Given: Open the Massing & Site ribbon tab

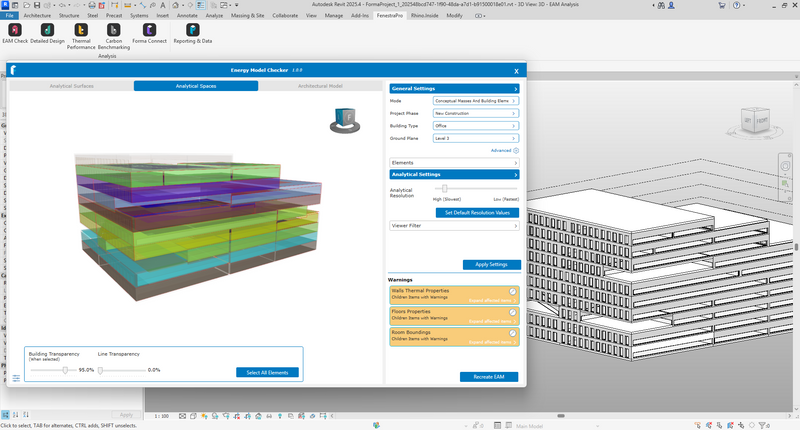Looking at the screenshot, I should click(x=247, y=16).
